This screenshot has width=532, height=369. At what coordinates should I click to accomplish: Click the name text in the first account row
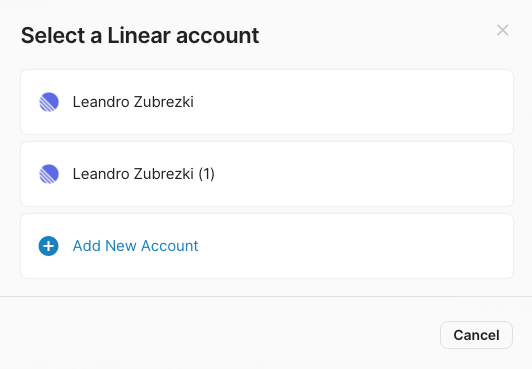pos(133,102)
